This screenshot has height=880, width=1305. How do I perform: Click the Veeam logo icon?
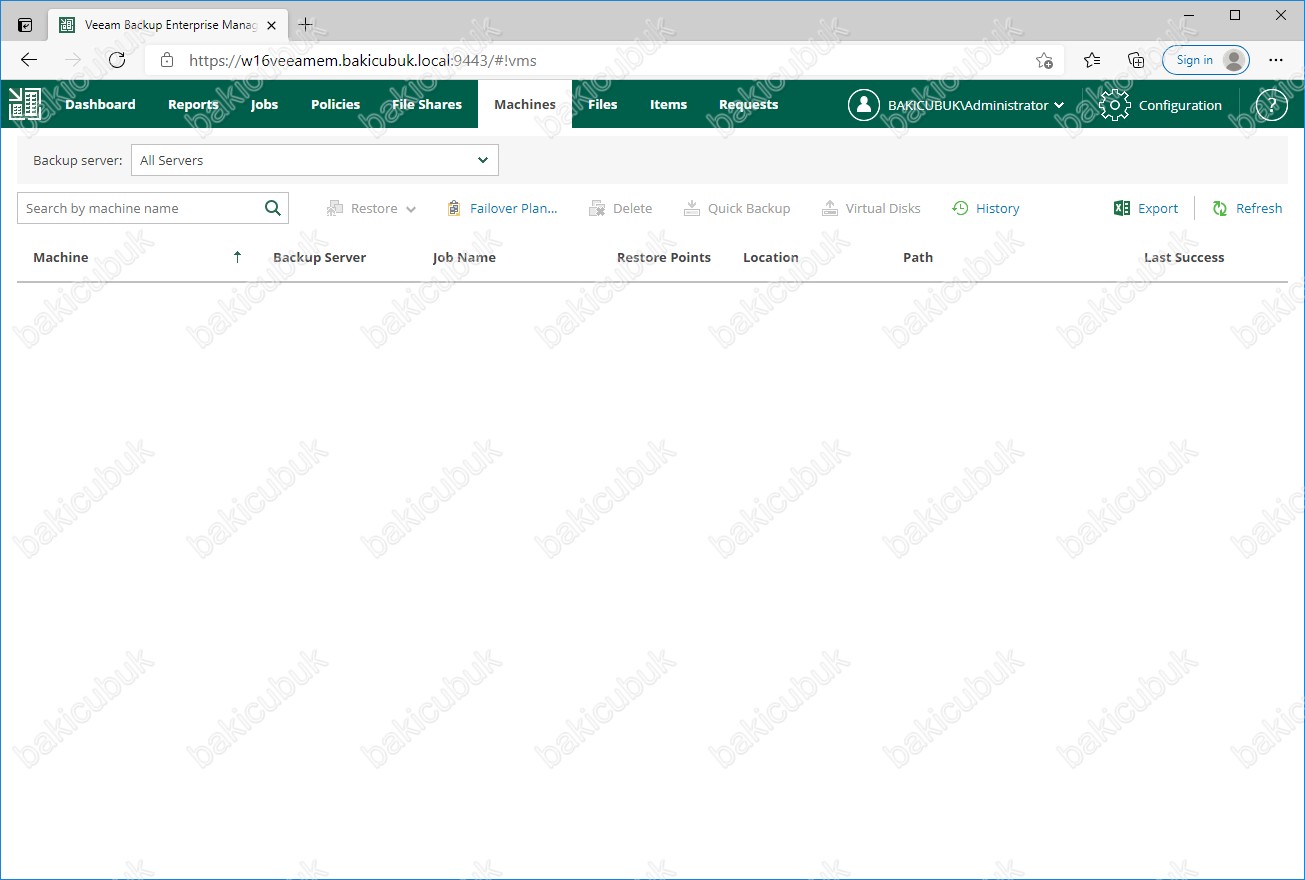[x=24, y=104]
